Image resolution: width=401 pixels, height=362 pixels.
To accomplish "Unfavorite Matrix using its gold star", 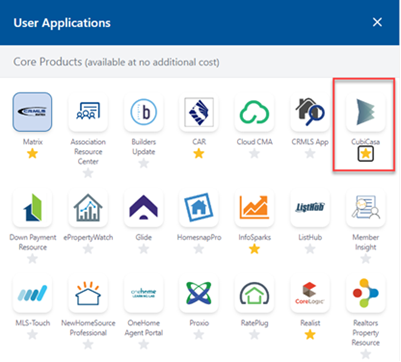I will pos(32,154).
